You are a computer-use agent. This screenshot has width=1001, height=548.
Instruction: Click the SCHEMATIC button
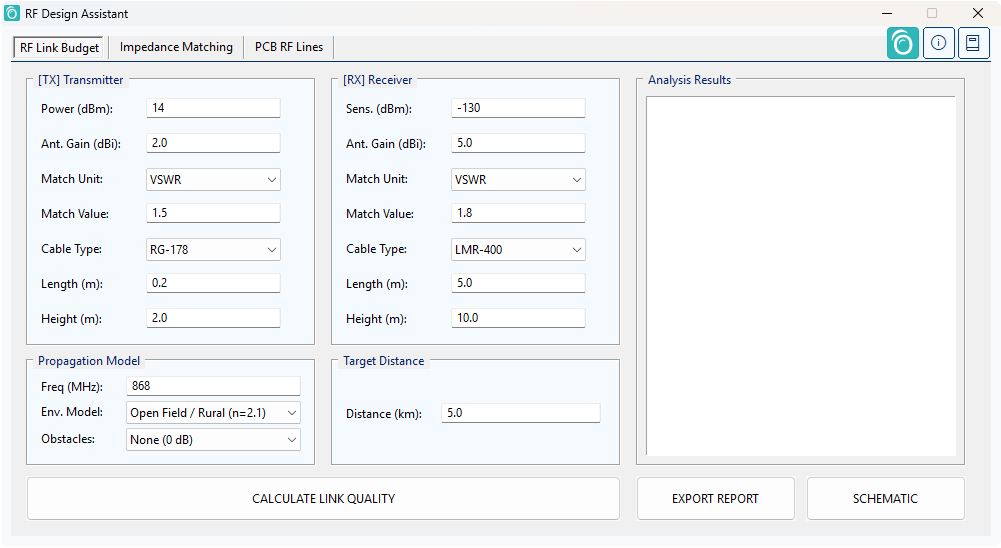click(885, 499)
